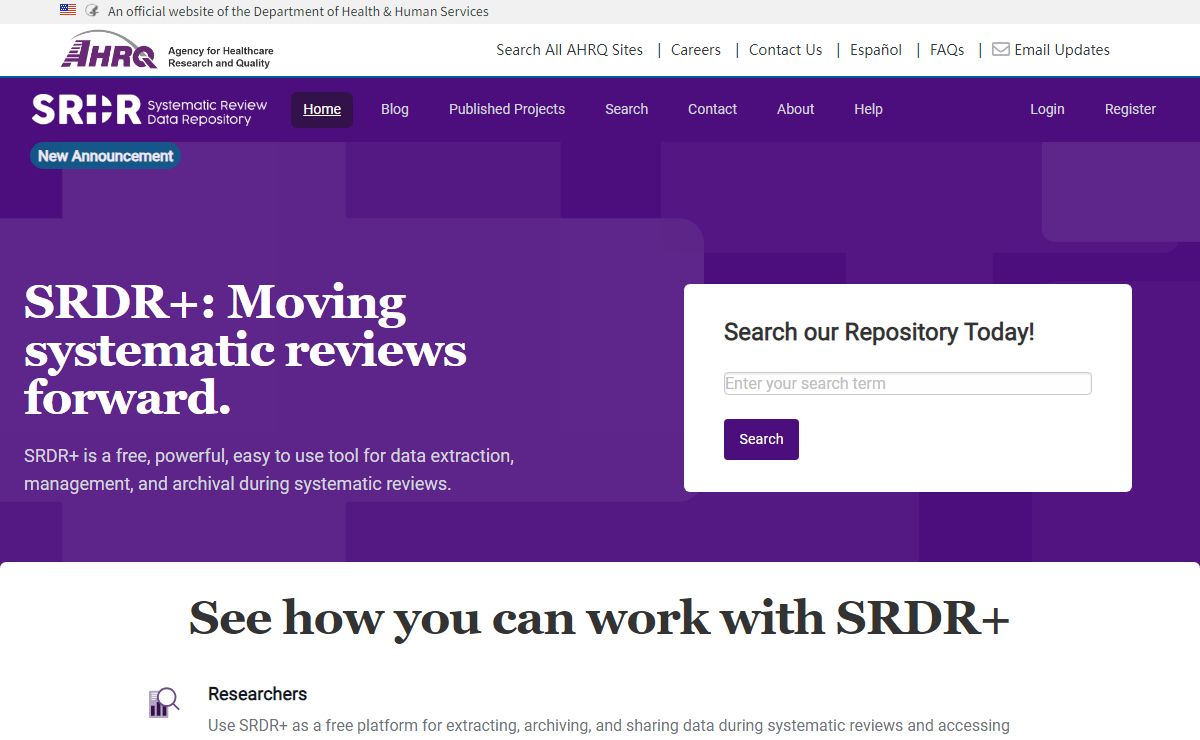The image size is (1200, 740).
Task: Select the Home menu item
Action: pos(322,110)
